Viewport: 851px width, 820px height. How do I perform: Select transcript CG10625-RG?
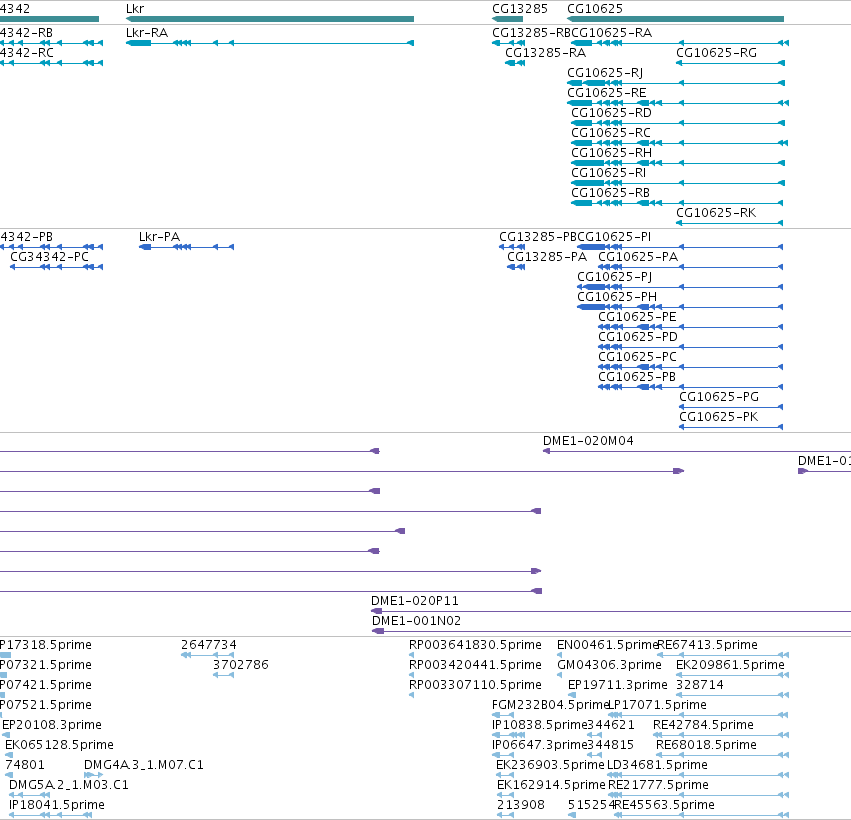pyautogui.click(x=731, y=63)
